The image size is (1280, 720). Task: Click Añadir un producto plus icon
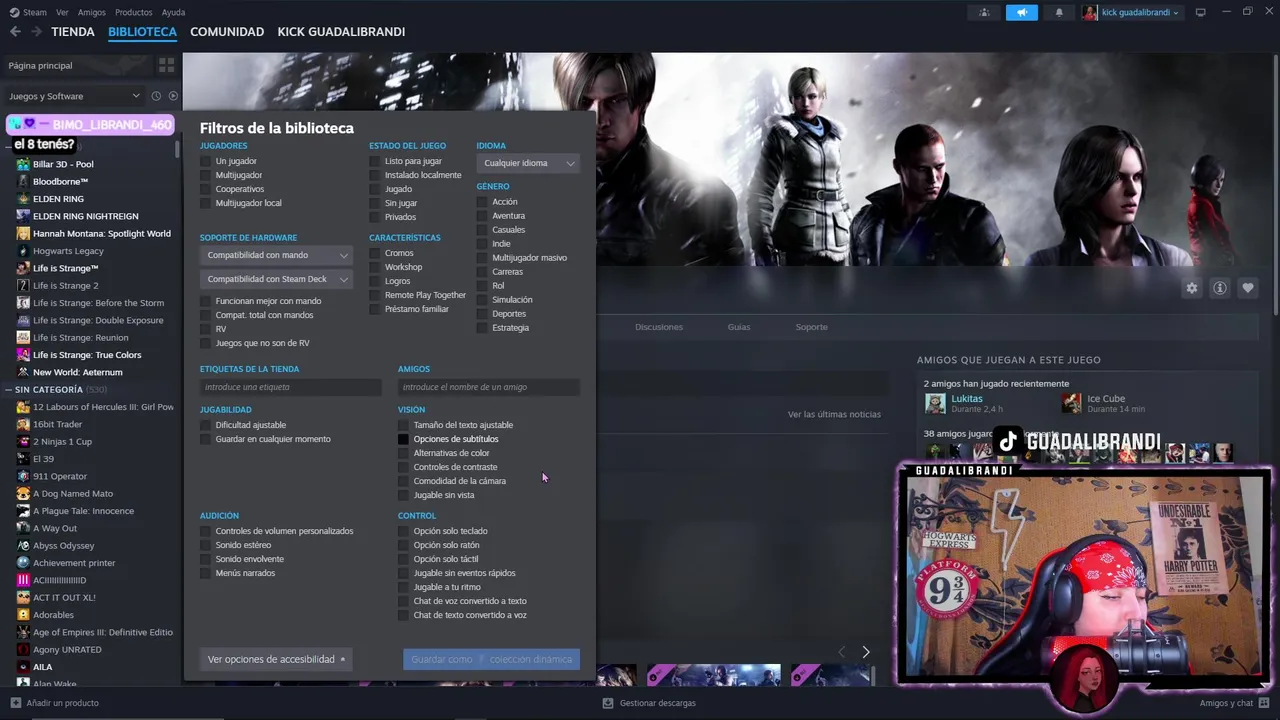[x=15, y=703]
